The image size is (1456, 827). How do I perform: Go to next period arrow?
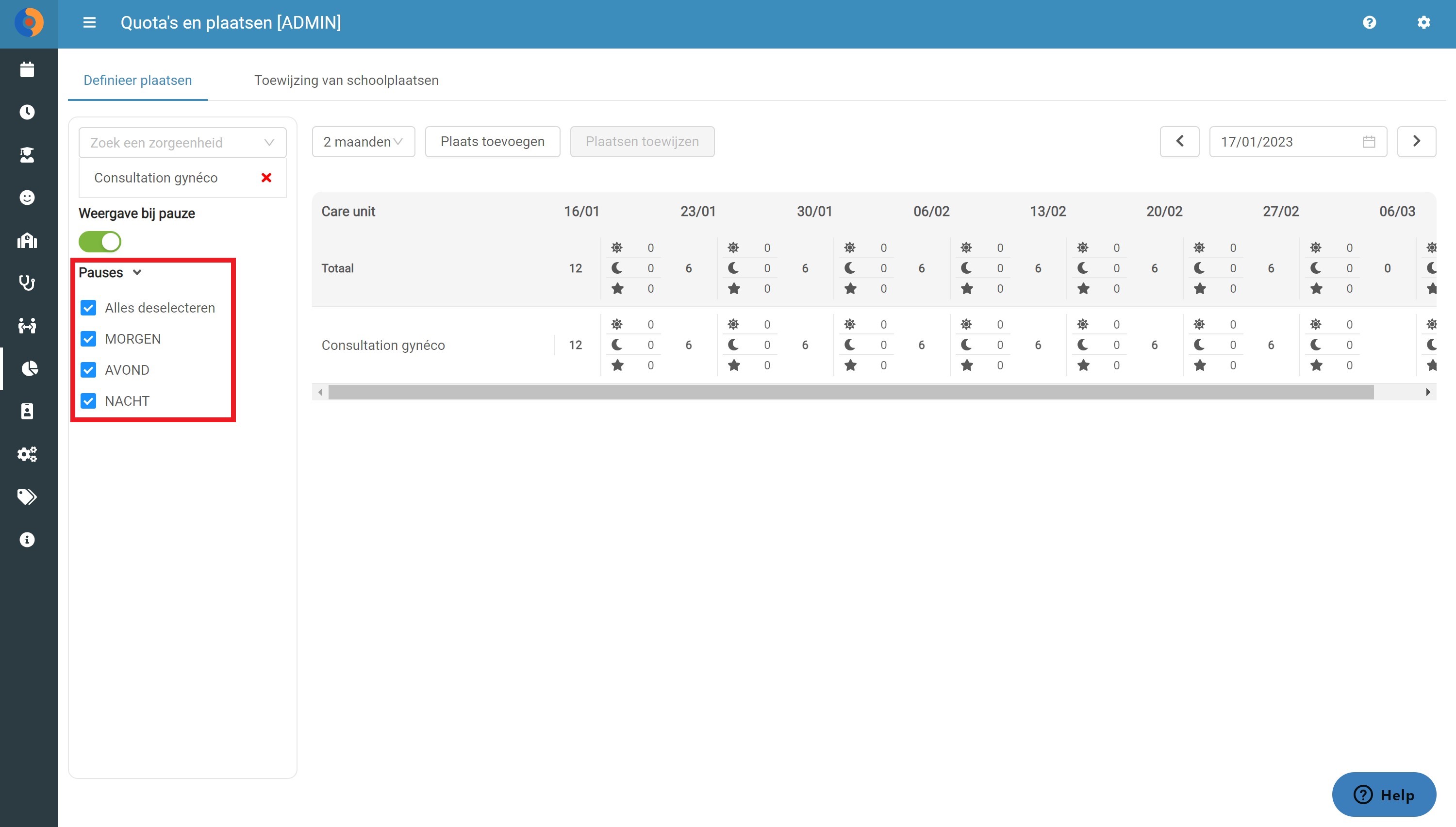click(x=1416, y=141)
